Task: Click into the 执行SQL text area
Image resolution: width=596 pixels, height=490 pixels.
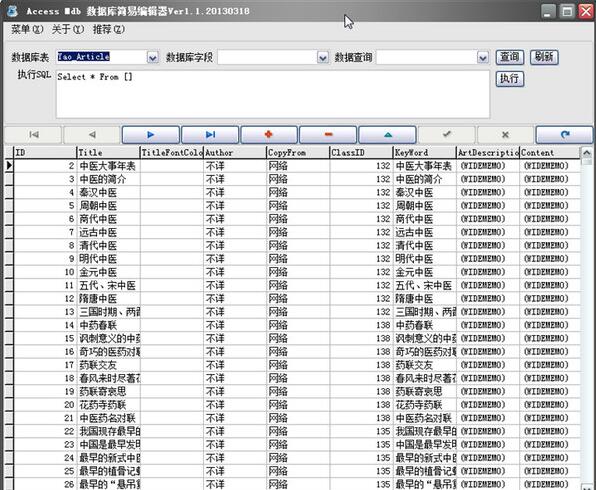Action: click(273, 94)
